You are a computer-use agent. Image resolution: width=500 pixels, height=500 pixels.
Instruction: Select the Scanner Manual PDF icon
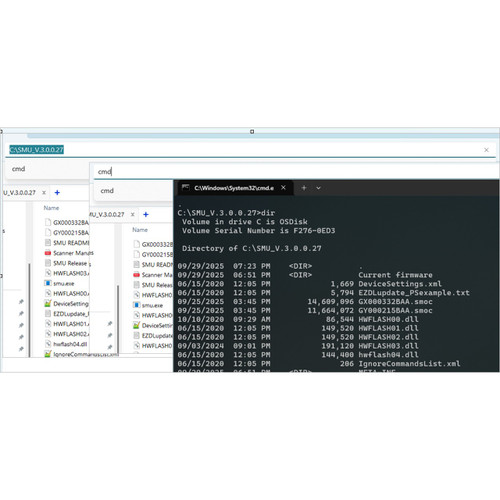(x=48, y=253)
